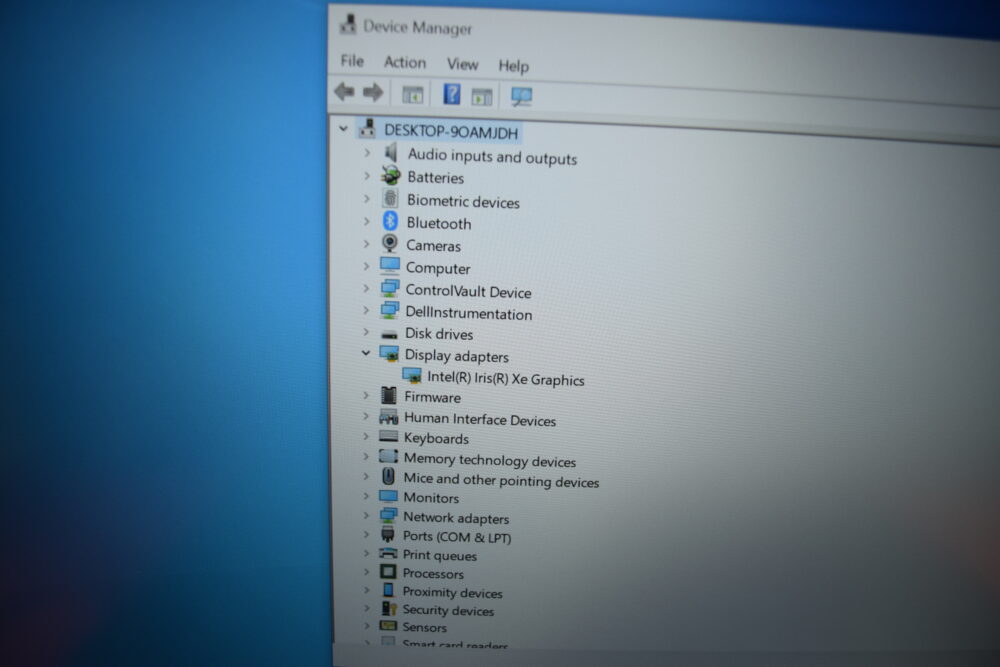Click the Scan for hardware changes icon

click(521, 96)
